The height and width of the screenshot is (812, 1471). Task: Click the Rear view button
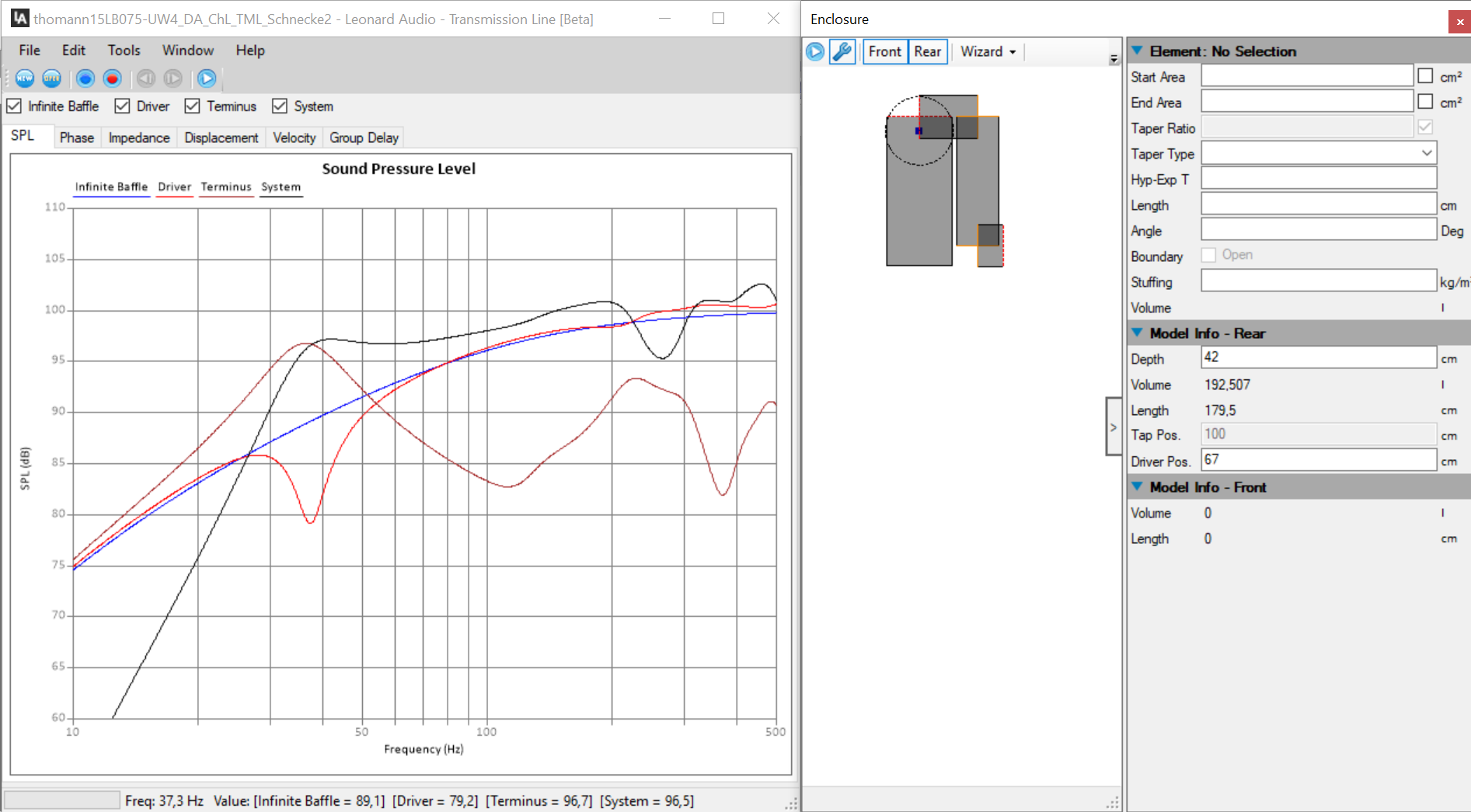tap(927, 52)
